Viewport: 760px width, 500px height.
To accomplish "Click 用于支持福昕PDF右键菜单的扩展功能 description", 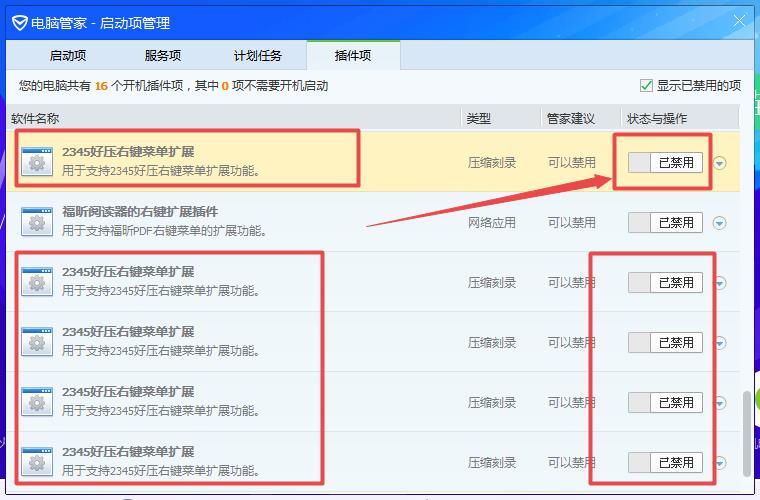I will point(164,231).
